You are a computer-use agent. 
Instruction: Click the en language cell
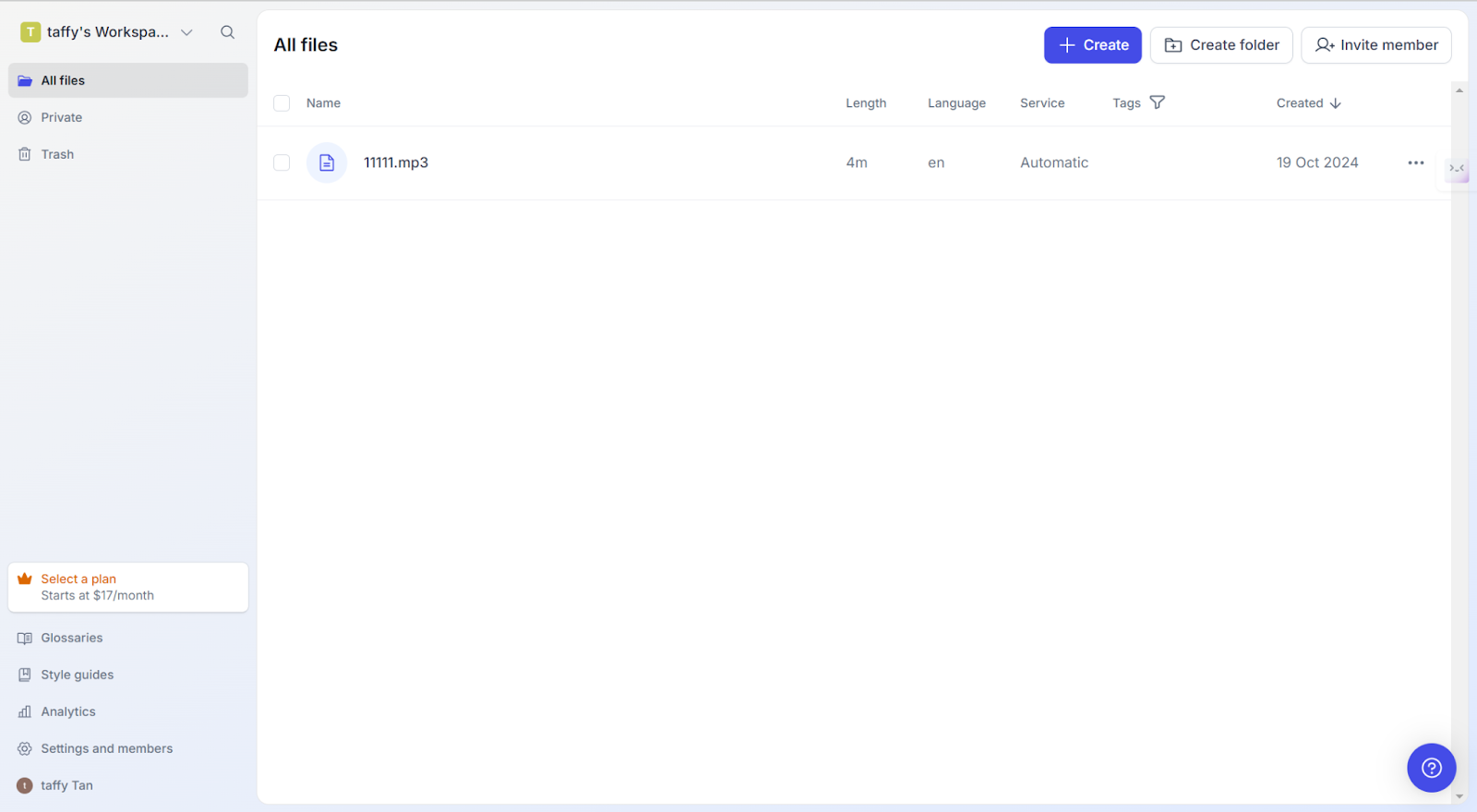tap(936, 162)
